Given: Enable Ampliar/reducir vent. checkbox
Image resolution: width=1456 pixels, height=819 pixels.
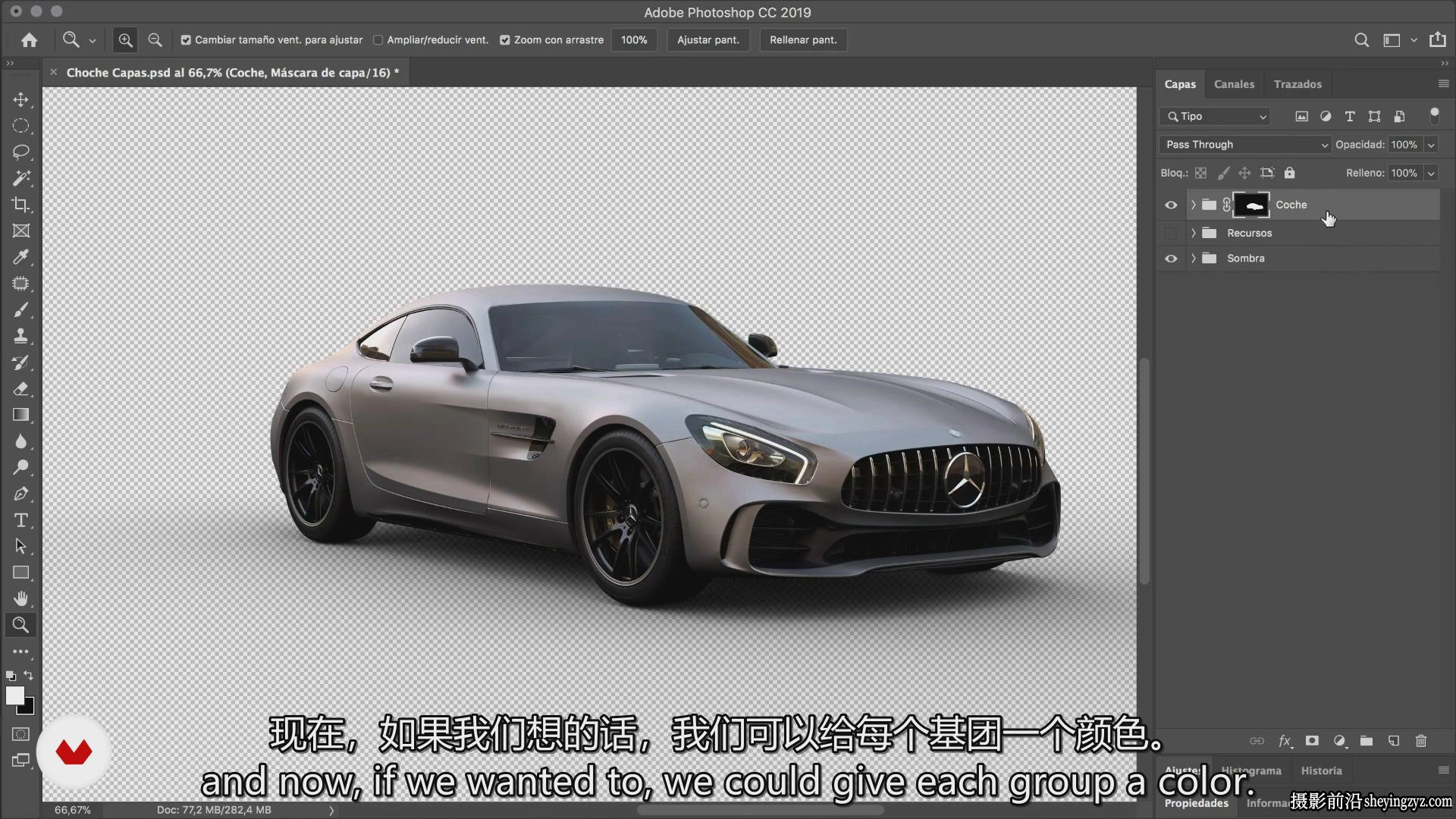Looking at the screenshot, I should tap(378, 40).
